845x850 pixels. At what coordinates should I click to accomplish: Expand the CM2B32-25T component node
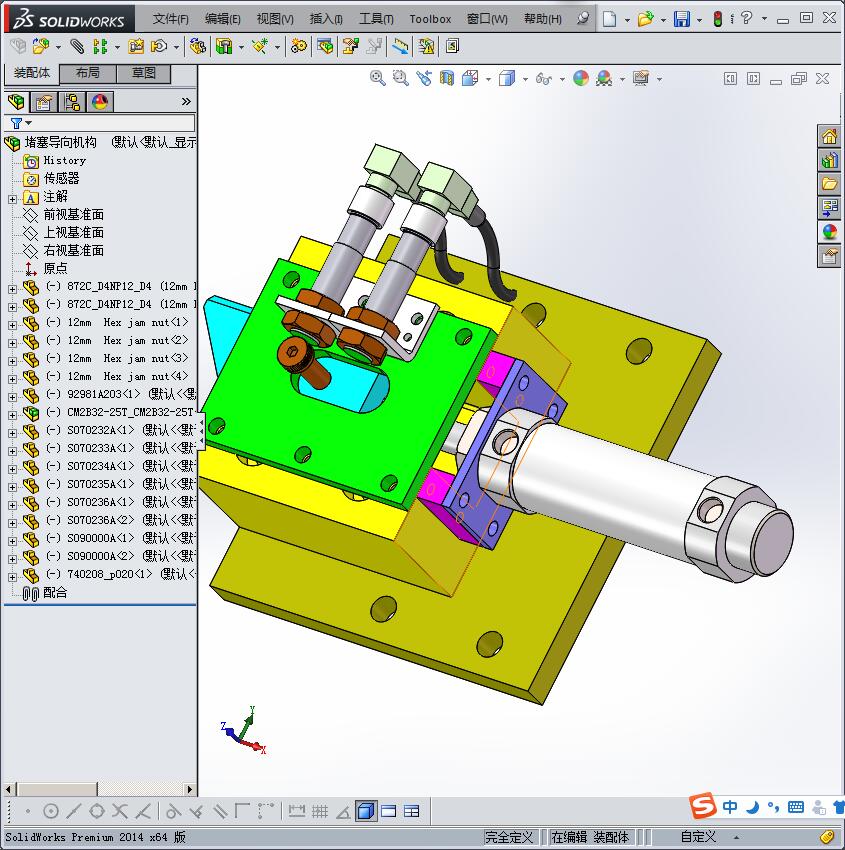tap(12, 415)
